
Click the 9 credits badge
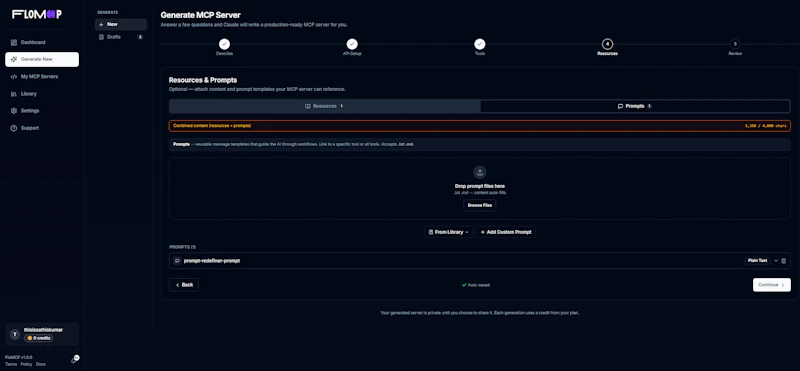pyautogui.click(x=39, y=338)
